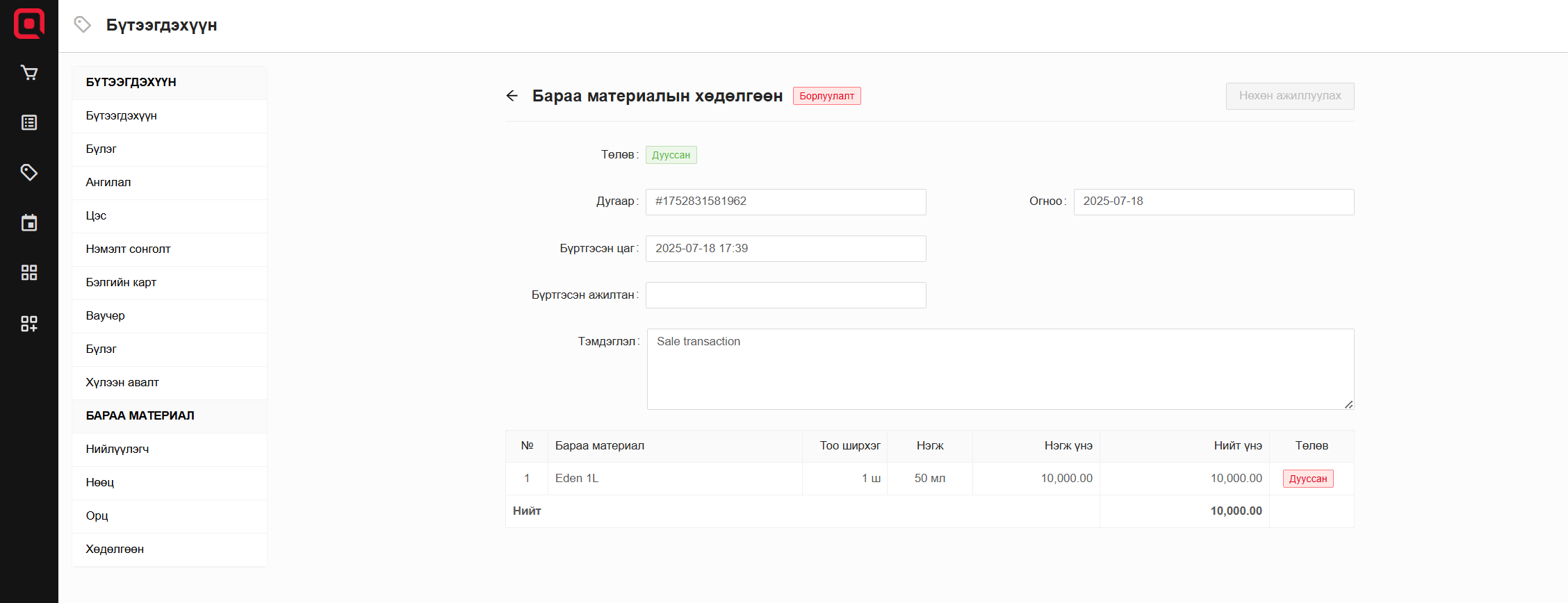Image resolution: width=1568 pixels, height=603 pixels.
Task: Select Ангилал menu item
Action: click(108, 183)
